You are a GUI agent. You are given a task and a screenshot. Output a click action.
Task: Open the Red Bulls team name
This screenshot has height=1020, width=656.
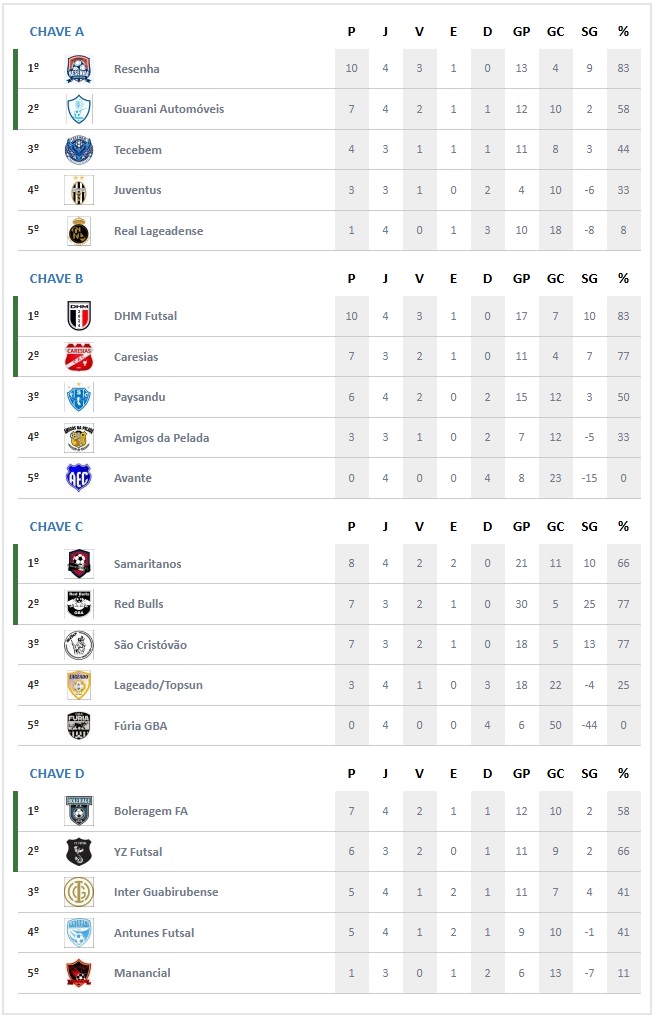pyautogui.click(x=138, y=604)
